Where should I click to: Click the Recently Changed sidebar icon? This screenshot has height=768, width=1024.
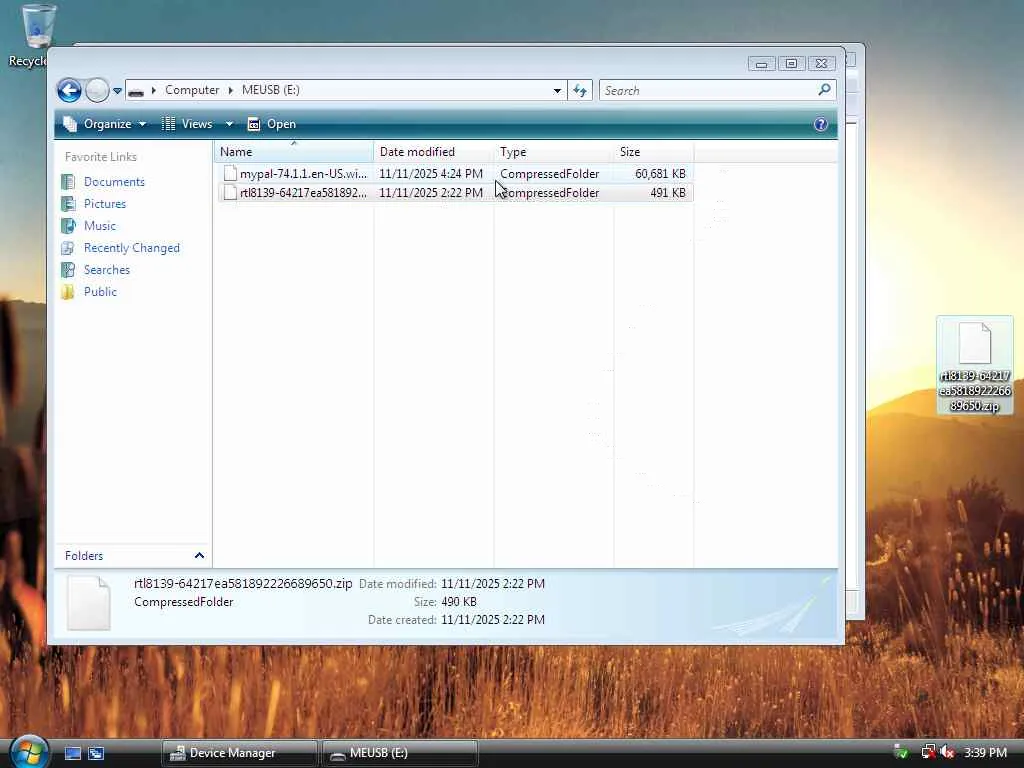point(68,248)
